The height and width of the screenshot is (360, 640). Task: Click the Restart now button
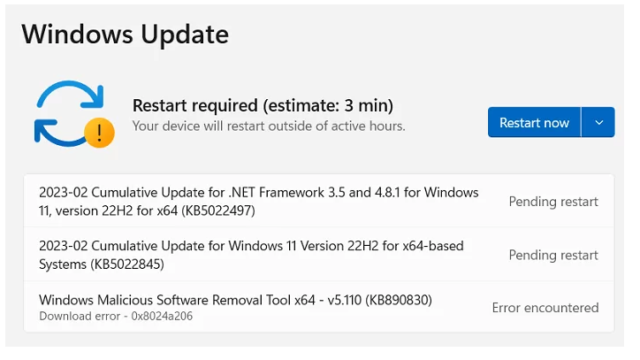534,122
